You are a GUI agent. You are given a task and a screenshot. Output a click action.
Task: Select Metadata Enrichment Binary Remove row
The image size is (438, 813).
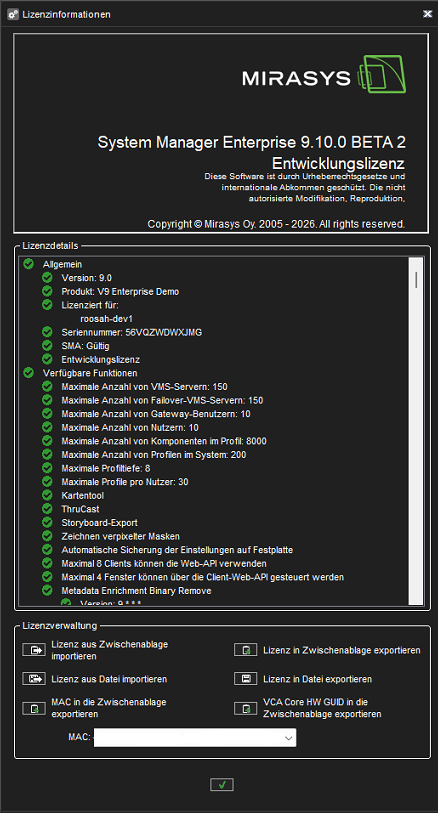pos(136,591)
